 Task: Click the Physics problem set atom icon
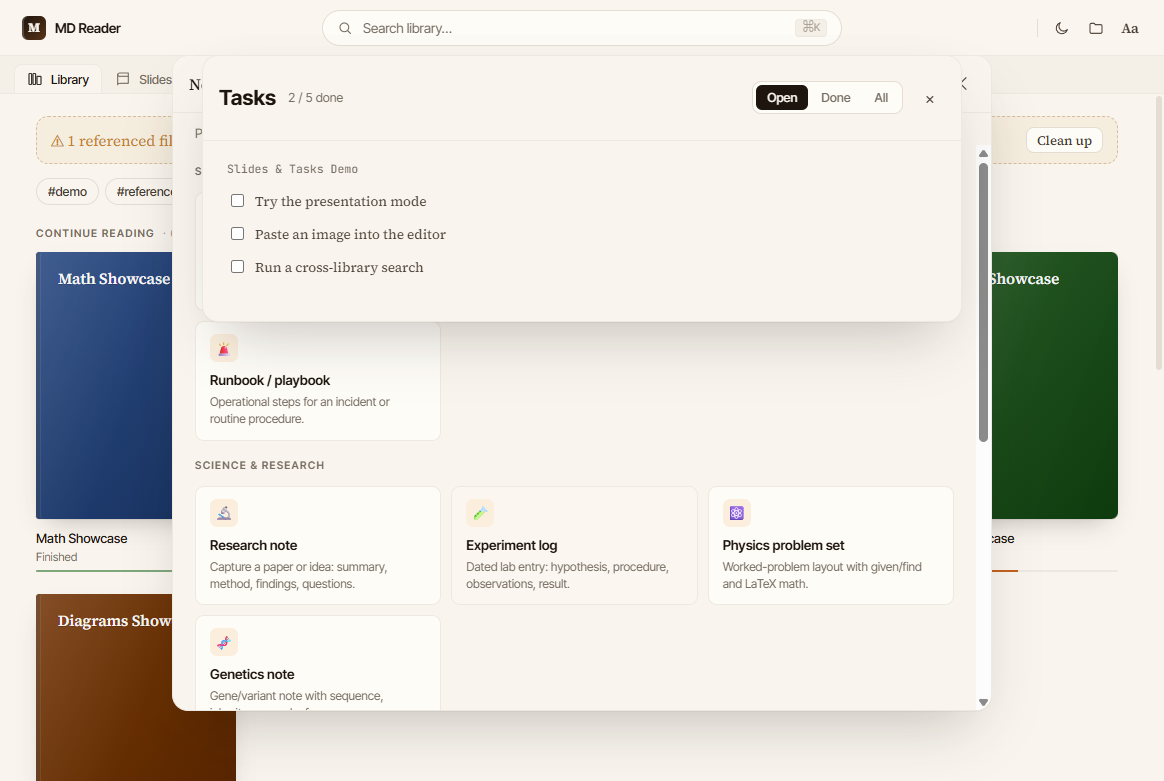tap(736, 513)
